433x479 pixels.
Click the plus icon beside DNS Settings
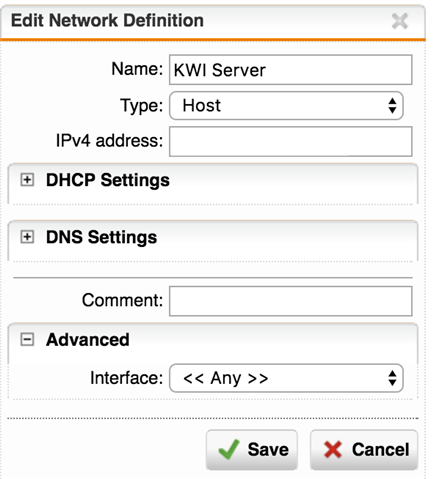(x=27, y=237)
